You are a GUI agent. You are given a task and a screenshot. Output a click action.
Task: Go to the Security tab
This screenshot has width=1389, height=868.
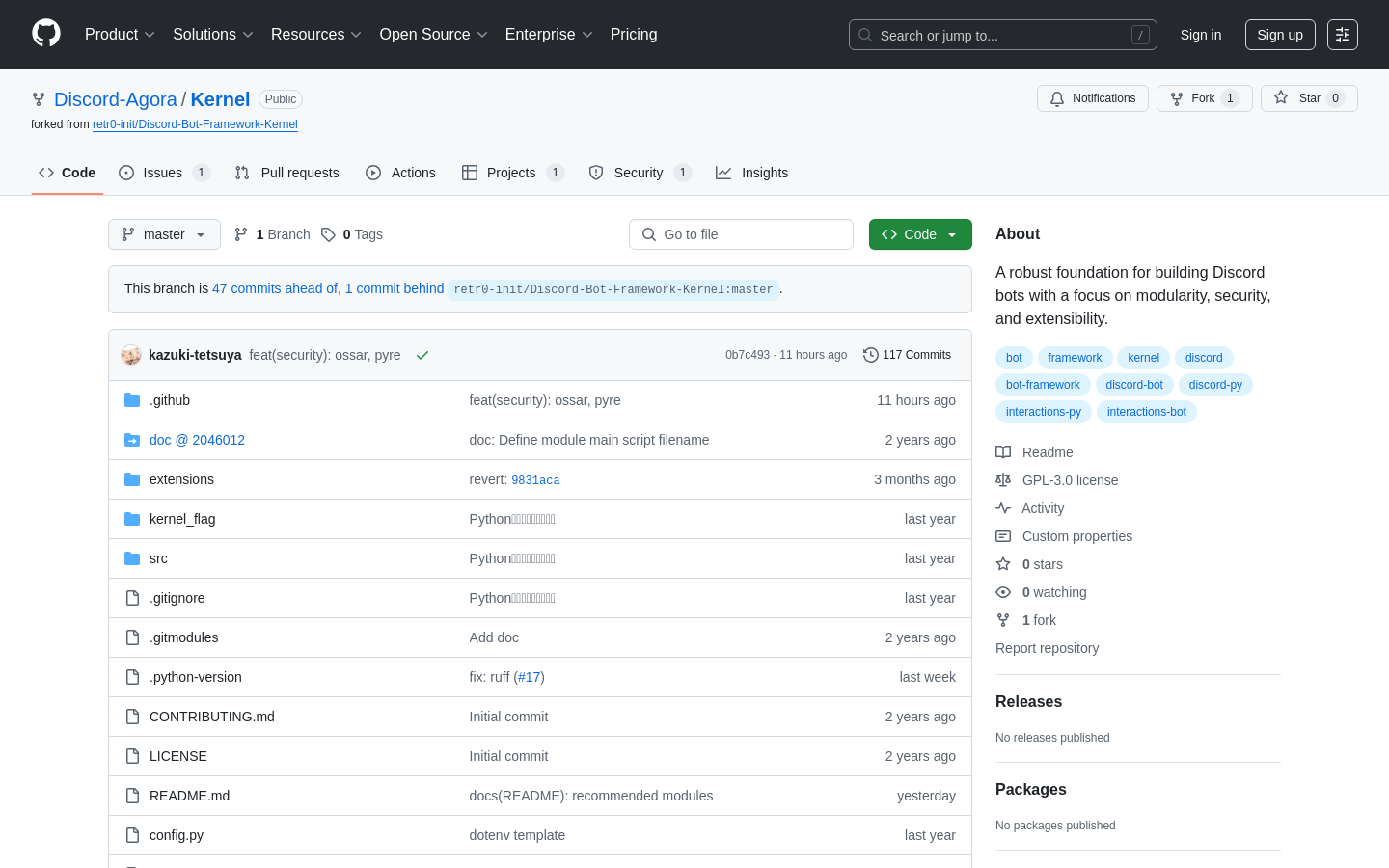640,173
